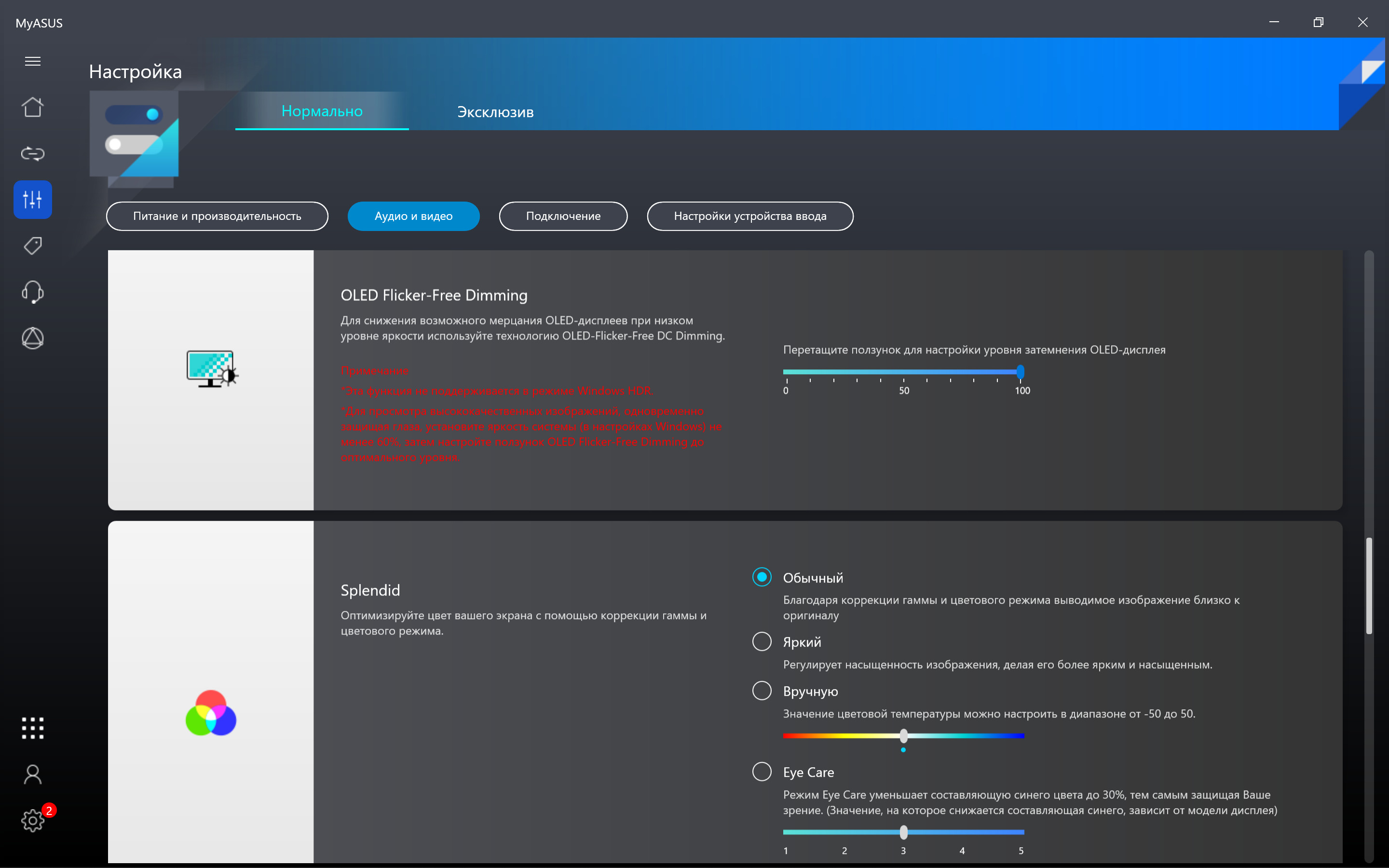Select Яркий Splendid mode
The height and width of the screenshot is (868, 1389).
pos(761,640)
